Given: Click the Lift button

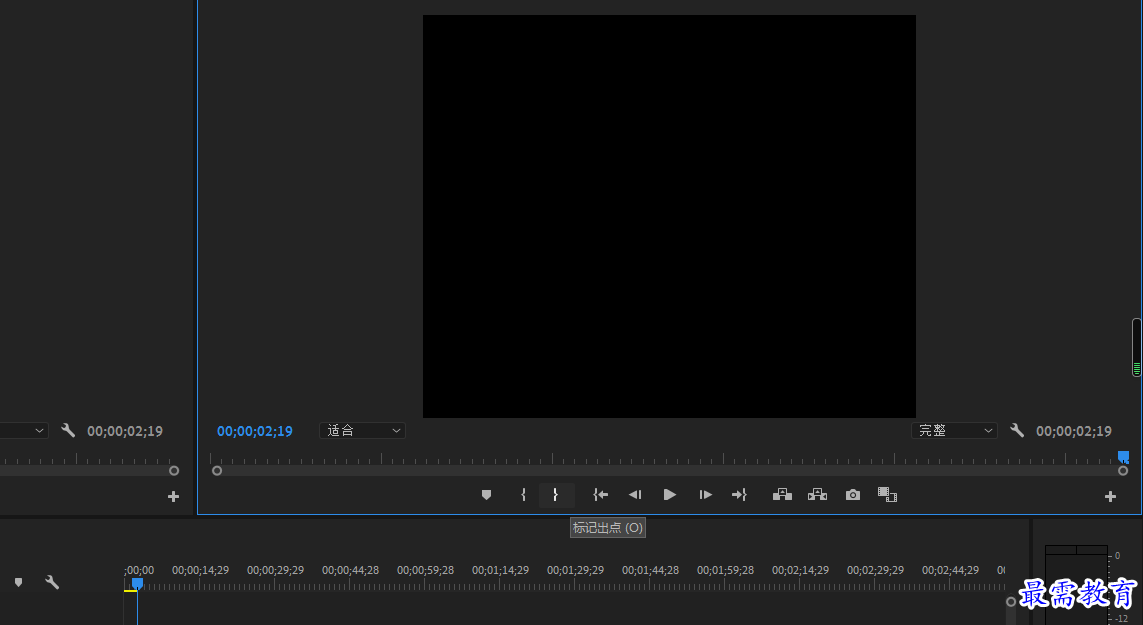Looking at the screenshot, I should 782,495.
